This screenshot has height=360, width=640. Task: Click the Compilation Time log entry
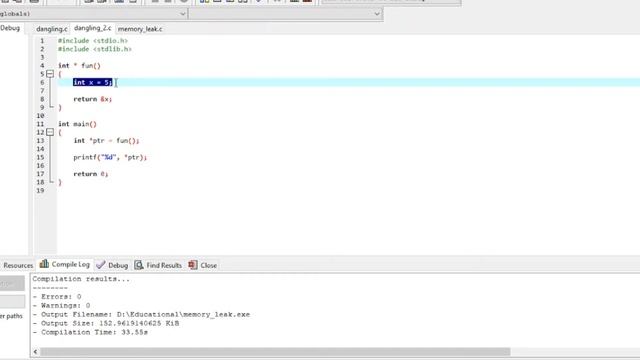click(90, 333)
